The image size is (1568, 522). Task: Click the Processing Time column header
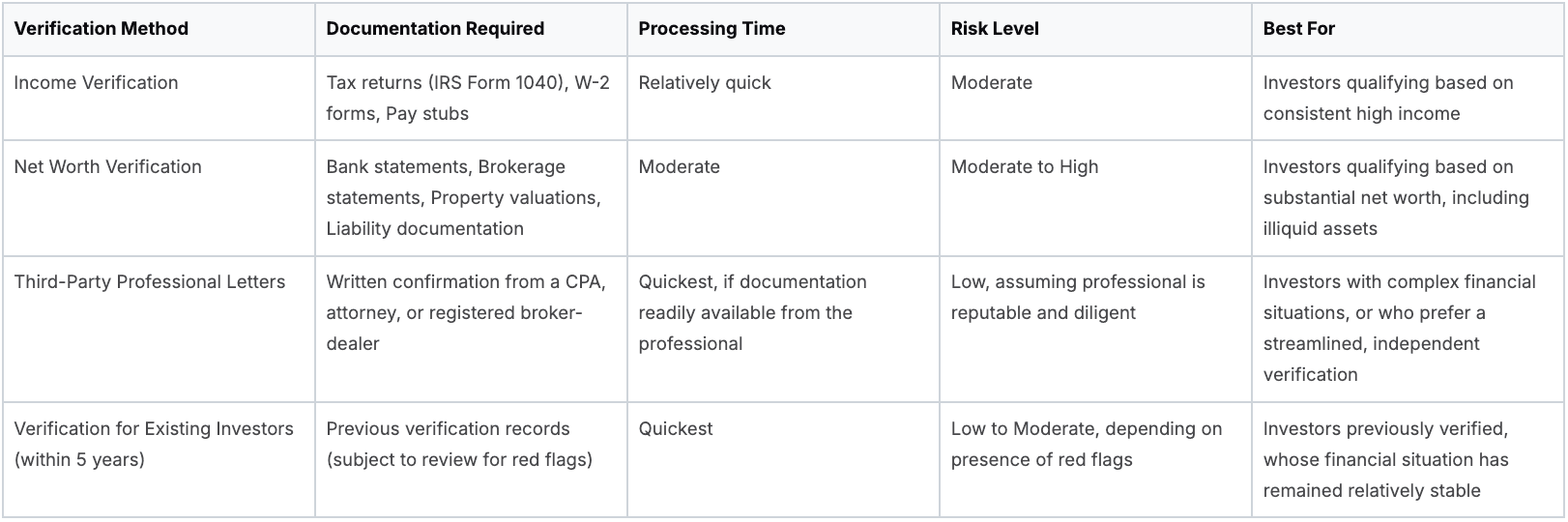click(x=711, y=29)
